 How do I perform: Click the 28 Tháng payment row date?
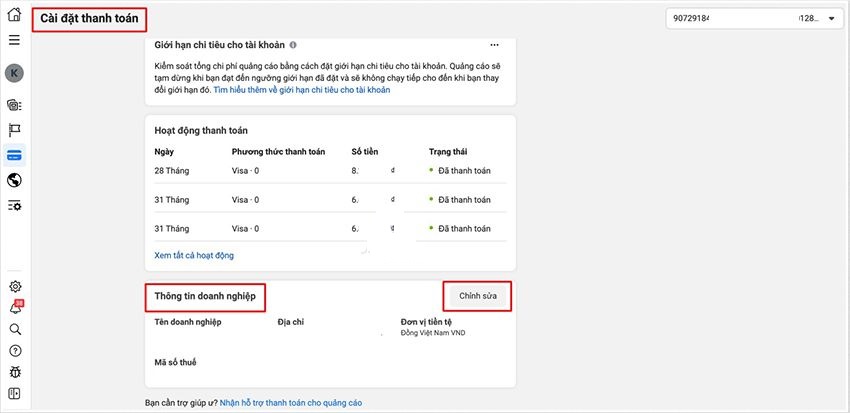pyautogui.click(x=172, y=171)
